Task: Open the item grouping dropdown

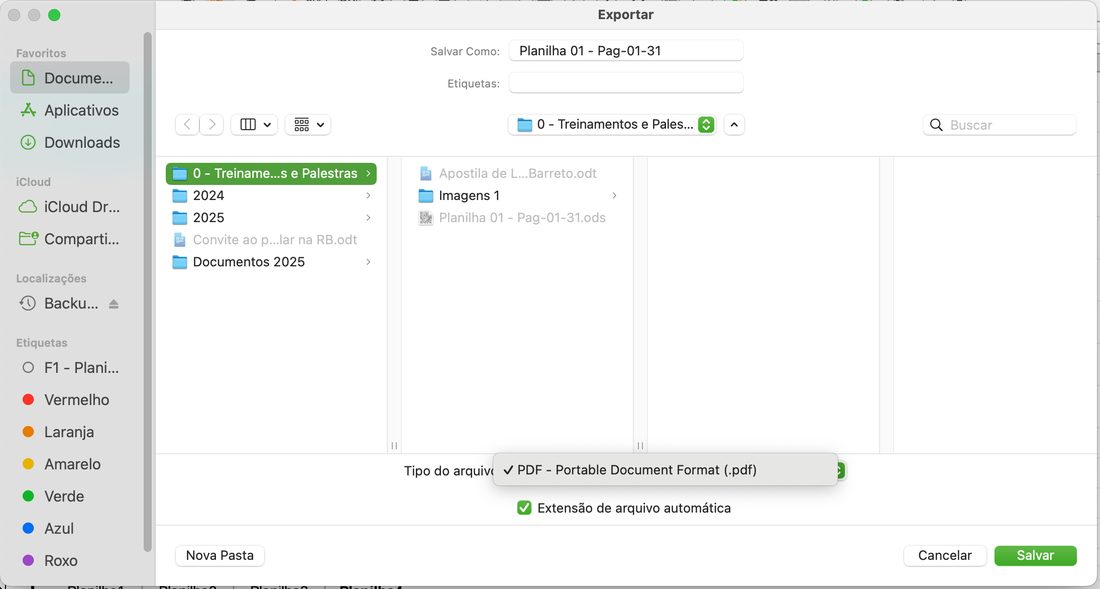Action: click(308, 125)
